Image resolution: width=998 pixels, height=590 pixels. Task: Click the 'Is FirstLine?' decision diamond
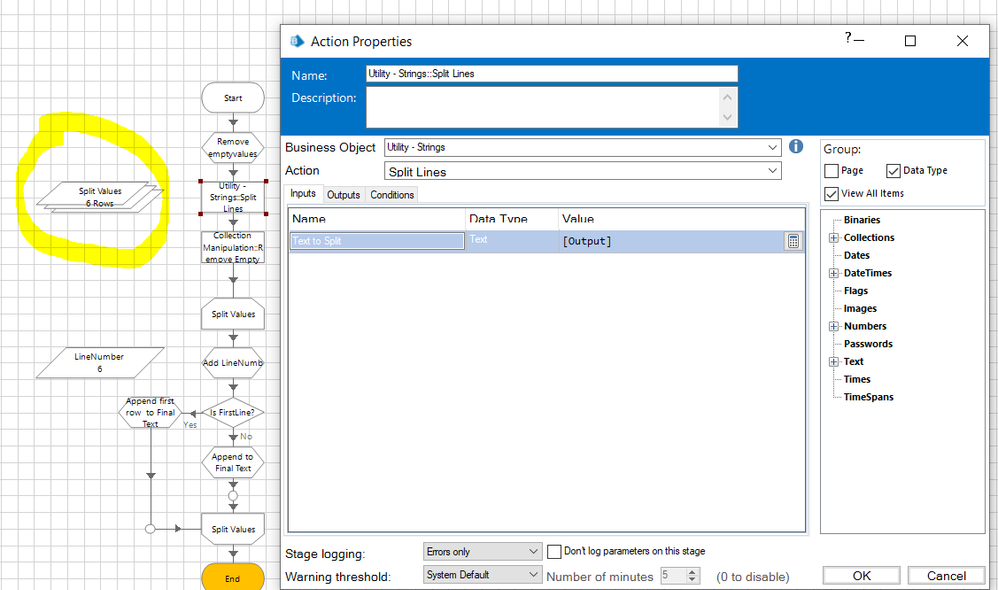(x=233, y=411)
